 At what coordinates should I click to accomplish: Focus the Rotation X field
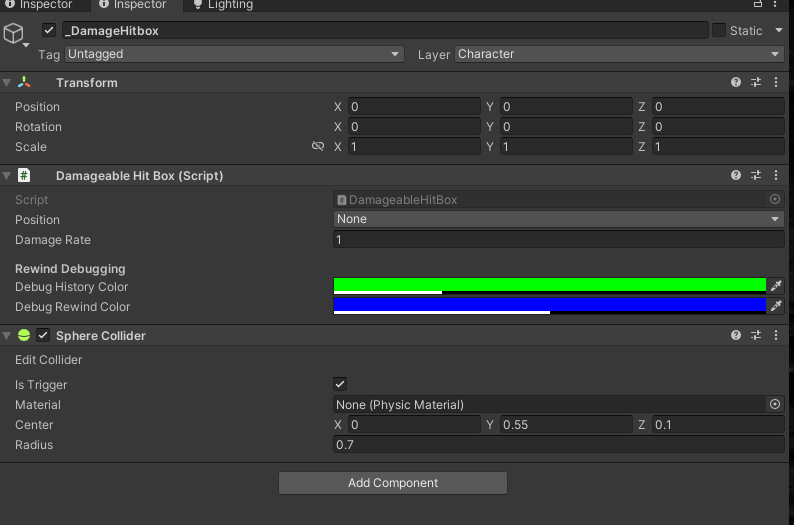click(414, 127)
